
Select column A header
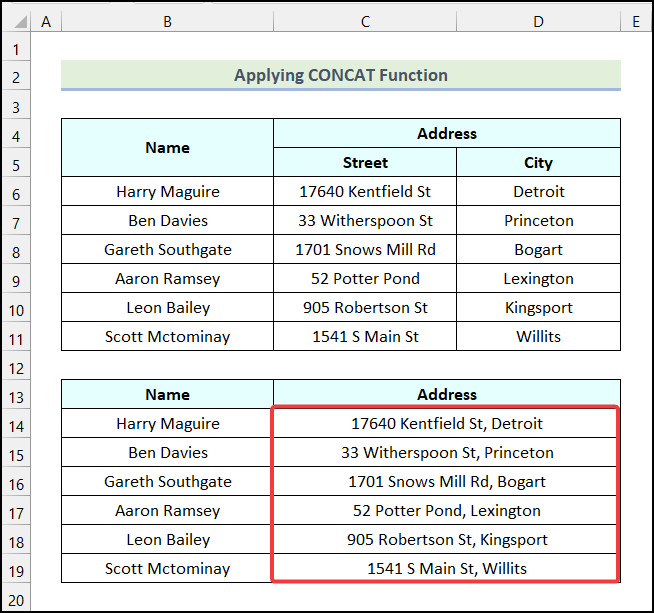46,21
